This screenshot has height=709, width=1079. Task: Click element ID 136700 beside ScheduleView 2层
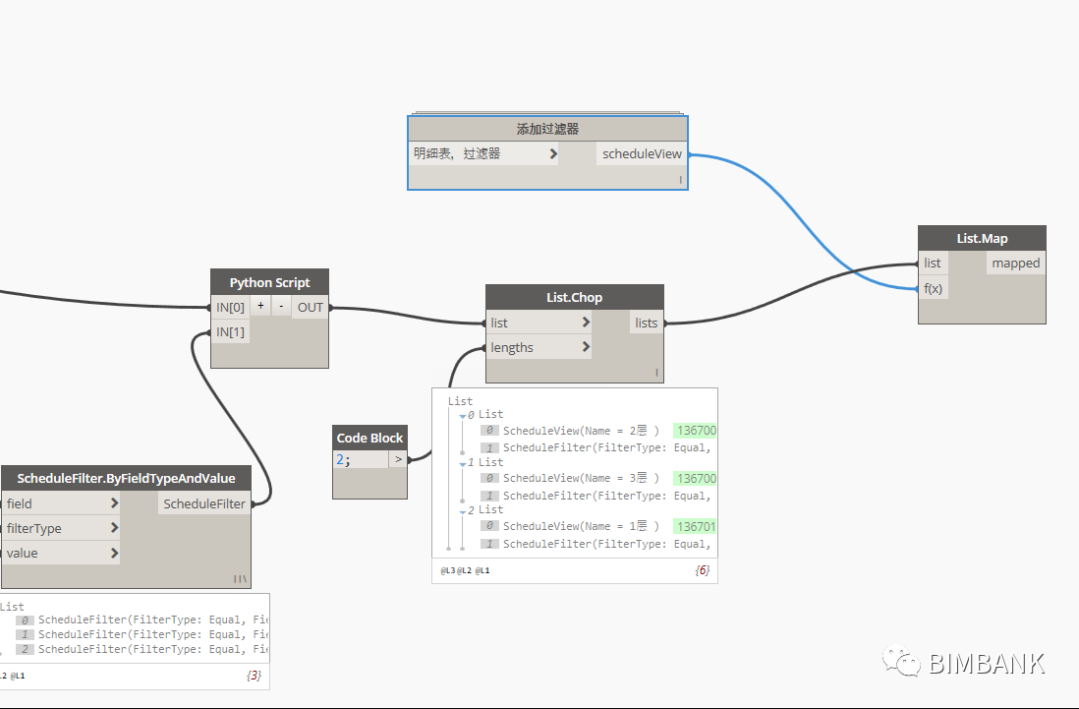coord(695,430)
